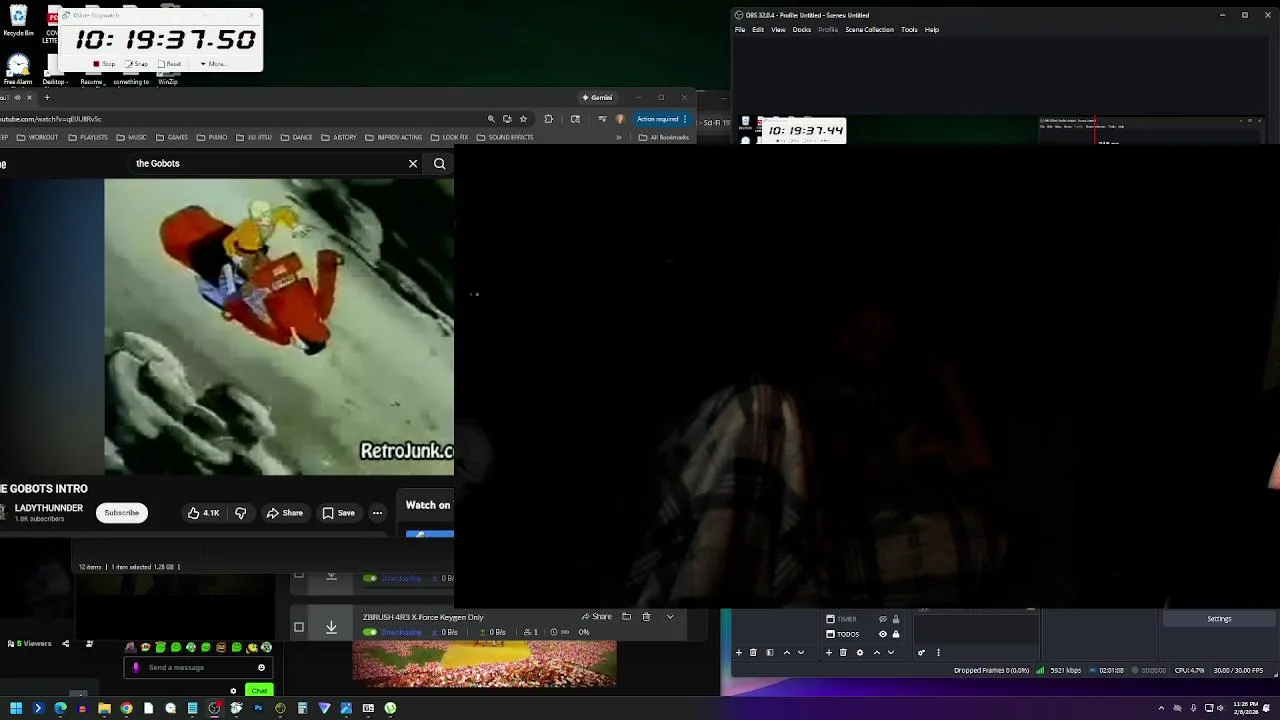This screenshot has height=720, width=1280.
Task: Open the MUSIC bookmarks folder
Action: [132, 137]
